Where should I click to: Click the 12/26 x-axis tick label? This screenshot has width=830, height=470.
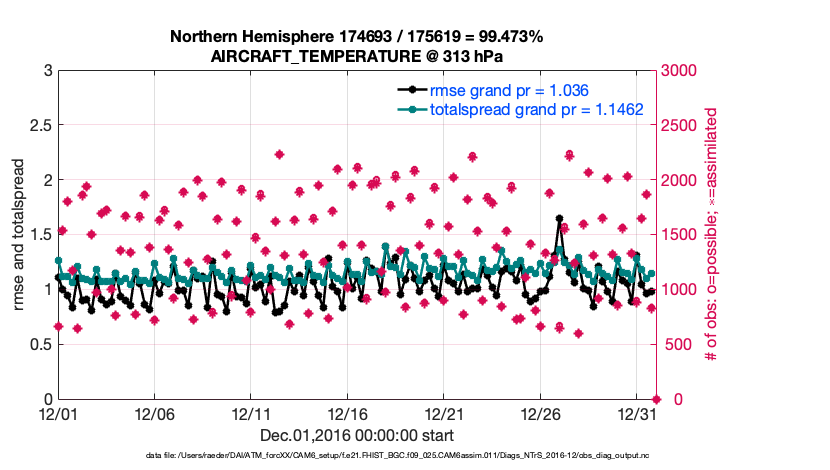click(x=540, y=413)
